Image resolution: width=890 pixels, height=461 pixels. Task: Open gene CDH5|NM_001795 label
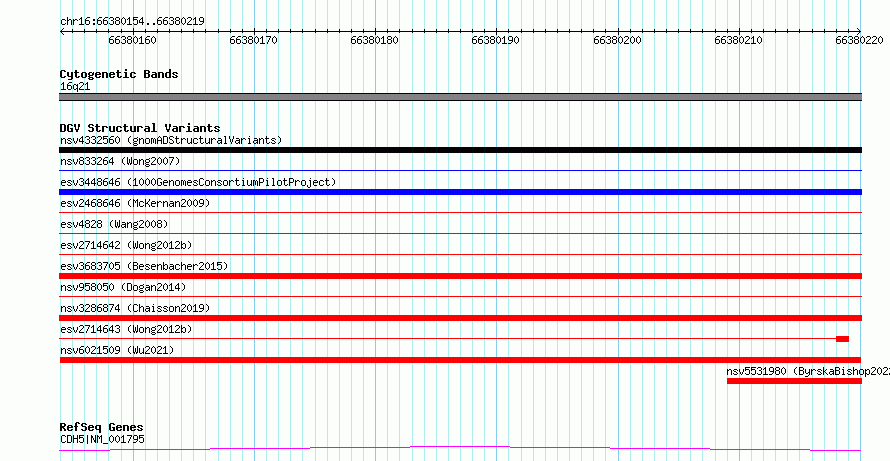click(102, 439)
